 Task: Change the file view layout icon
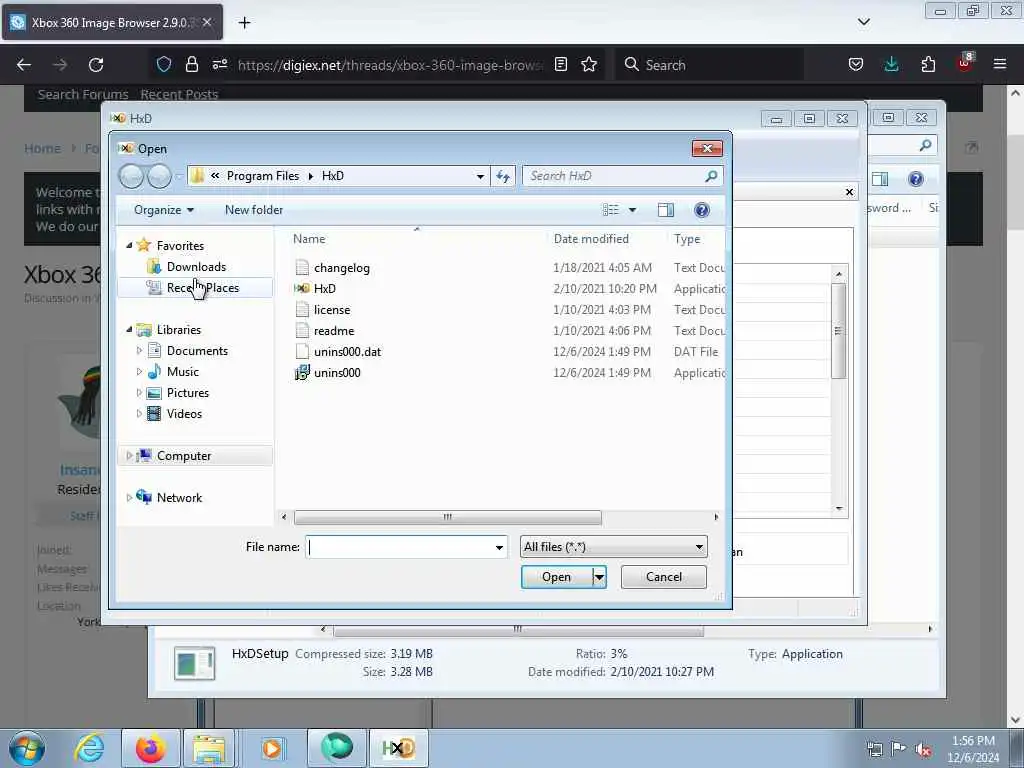[611, 210]
